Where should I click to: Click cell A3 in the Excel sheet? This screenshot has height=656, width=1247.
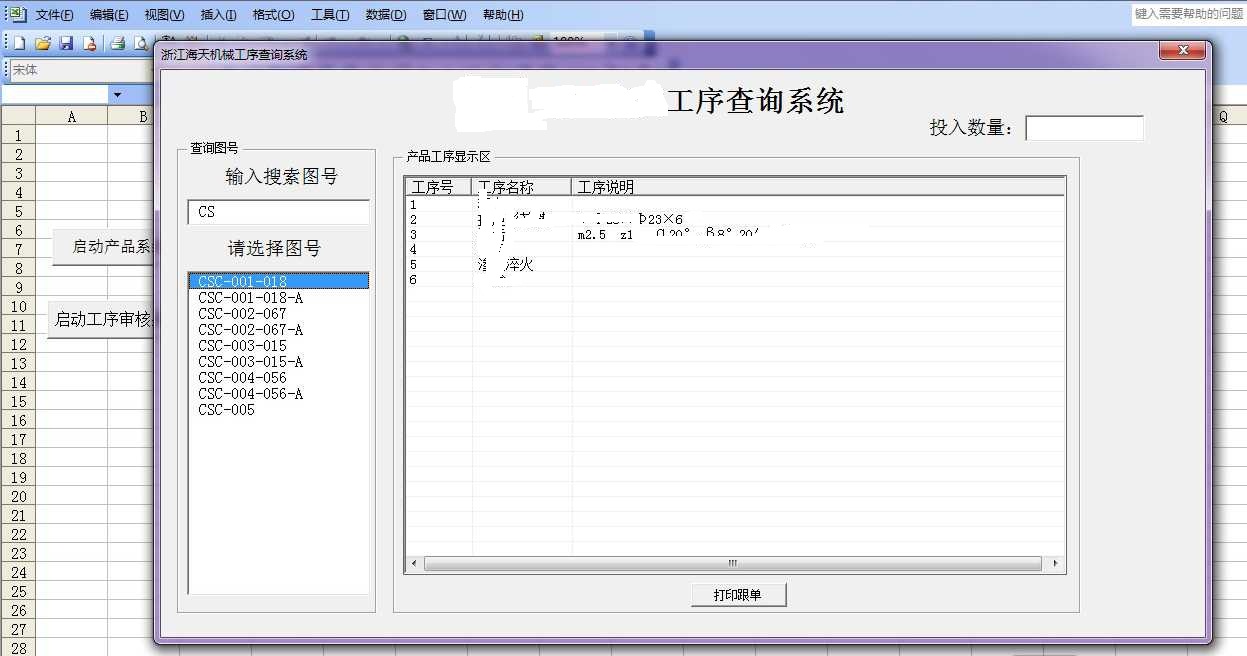72,173
